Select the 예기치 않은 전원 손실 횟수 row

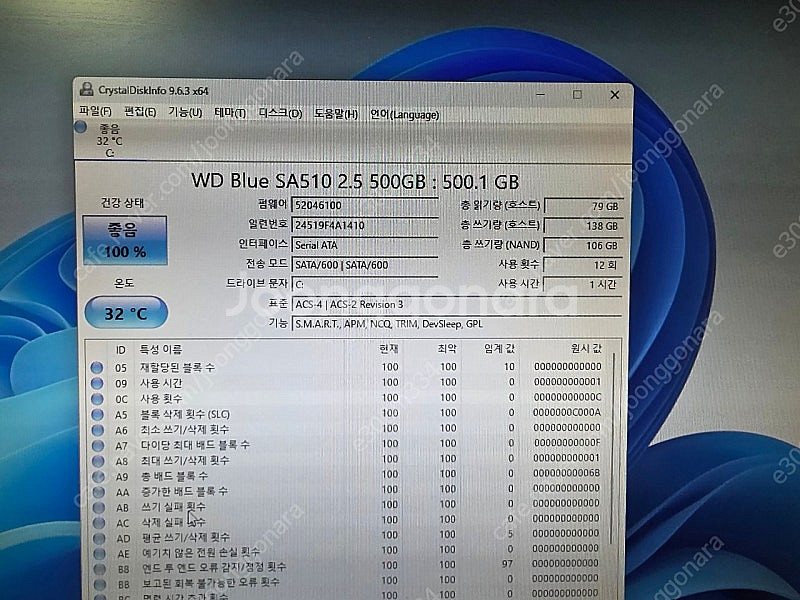347,551
